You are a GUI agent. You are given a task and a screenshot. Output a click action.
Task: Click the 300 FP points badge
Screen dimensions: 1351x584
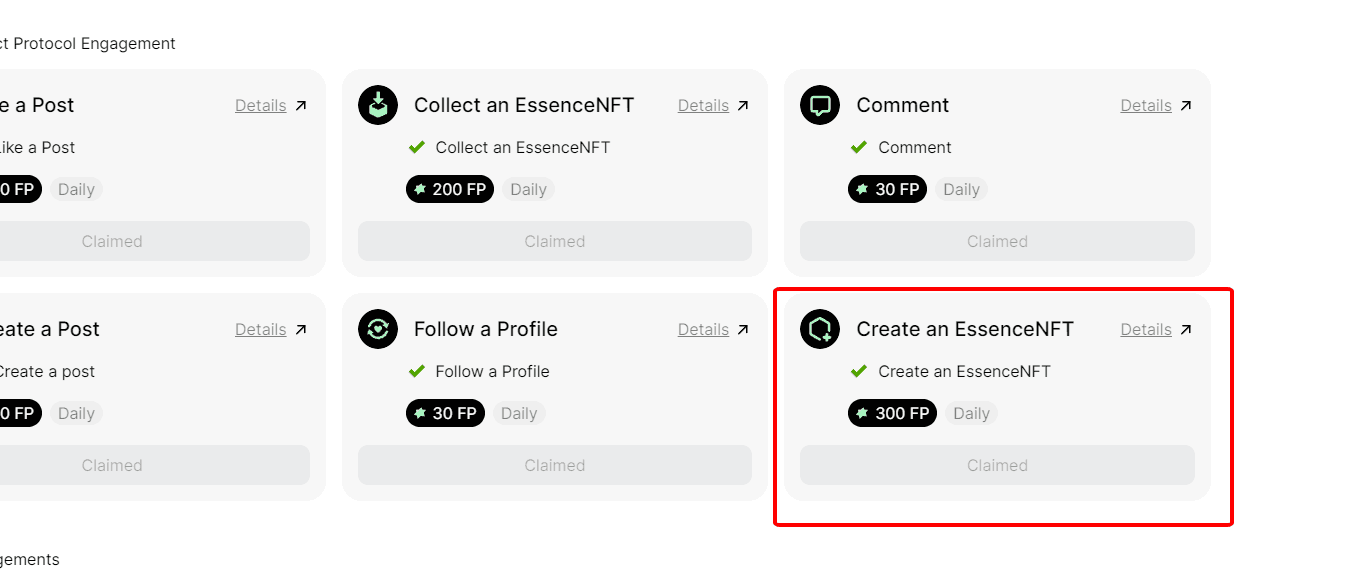(892, 413)
